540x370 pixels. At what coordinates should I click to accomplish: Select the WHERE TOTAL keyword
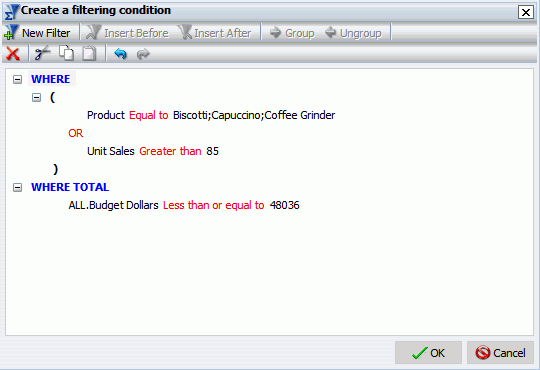pos(70,187)
